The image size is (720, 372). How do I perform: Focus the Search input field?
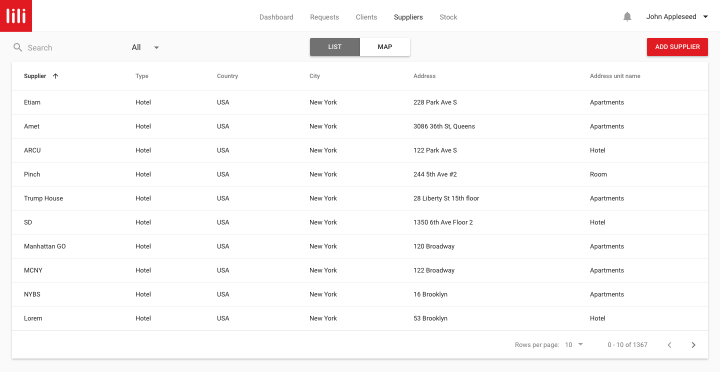pos(69,47)
